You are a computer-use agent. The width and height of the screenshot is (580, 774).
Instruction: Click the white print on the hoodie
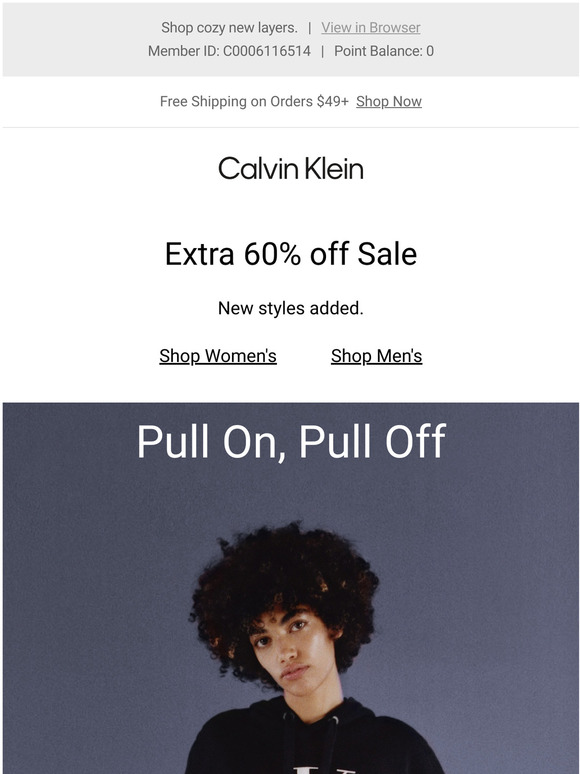[323, 771]
